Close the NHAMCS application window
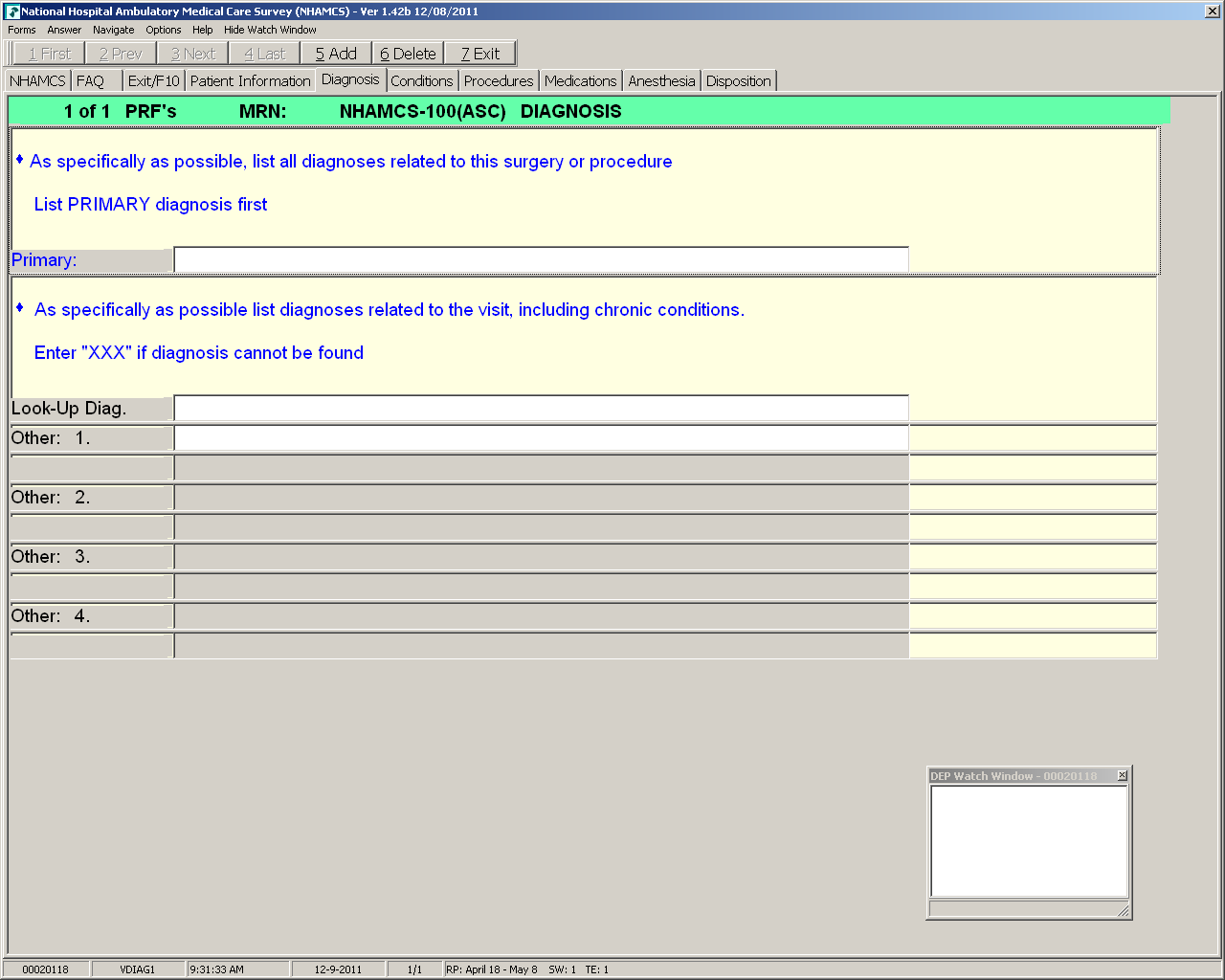 [1212, 11]
